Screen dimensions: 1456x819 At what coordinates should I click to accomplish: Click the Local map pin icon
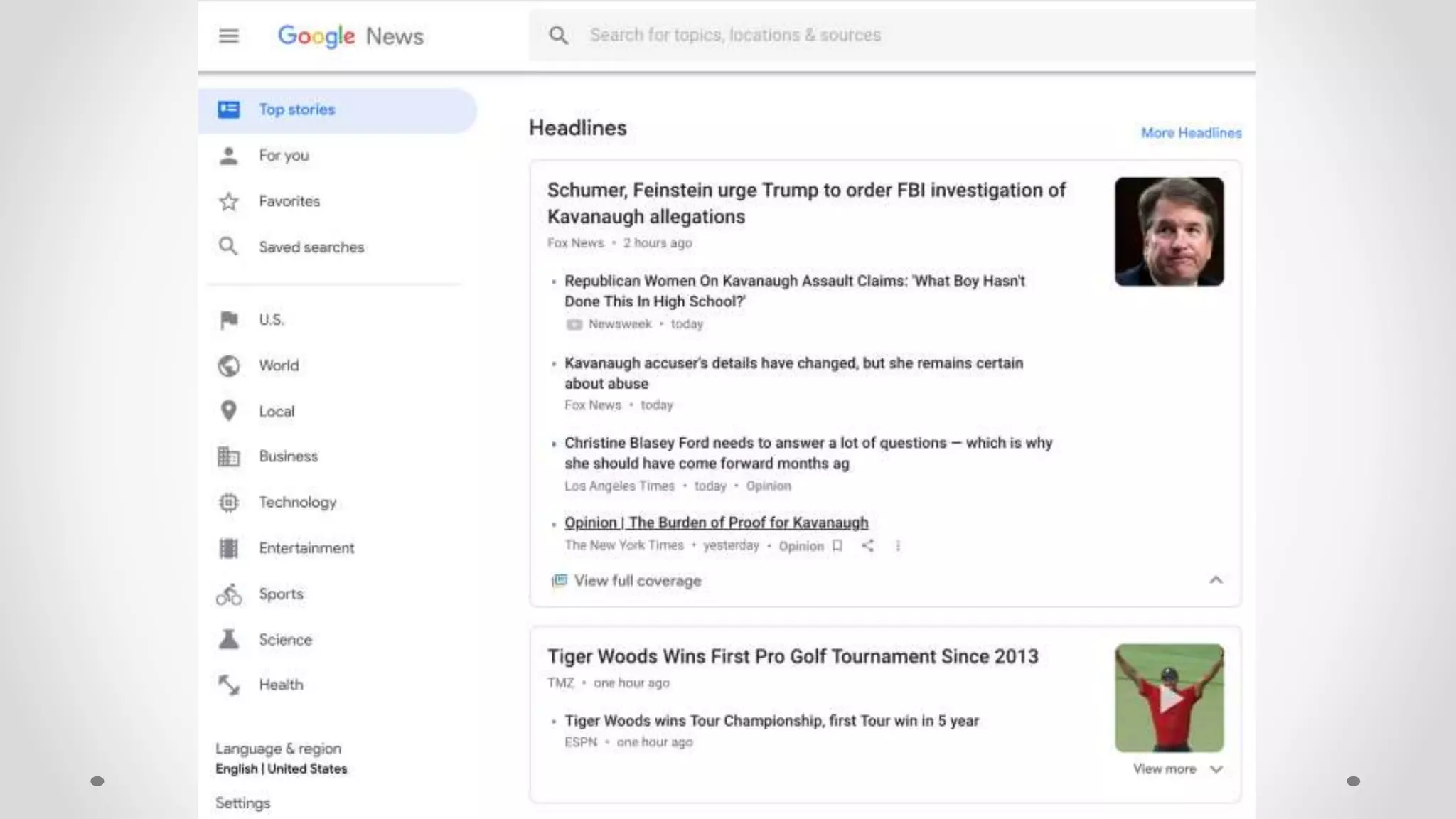click(228, 411)
